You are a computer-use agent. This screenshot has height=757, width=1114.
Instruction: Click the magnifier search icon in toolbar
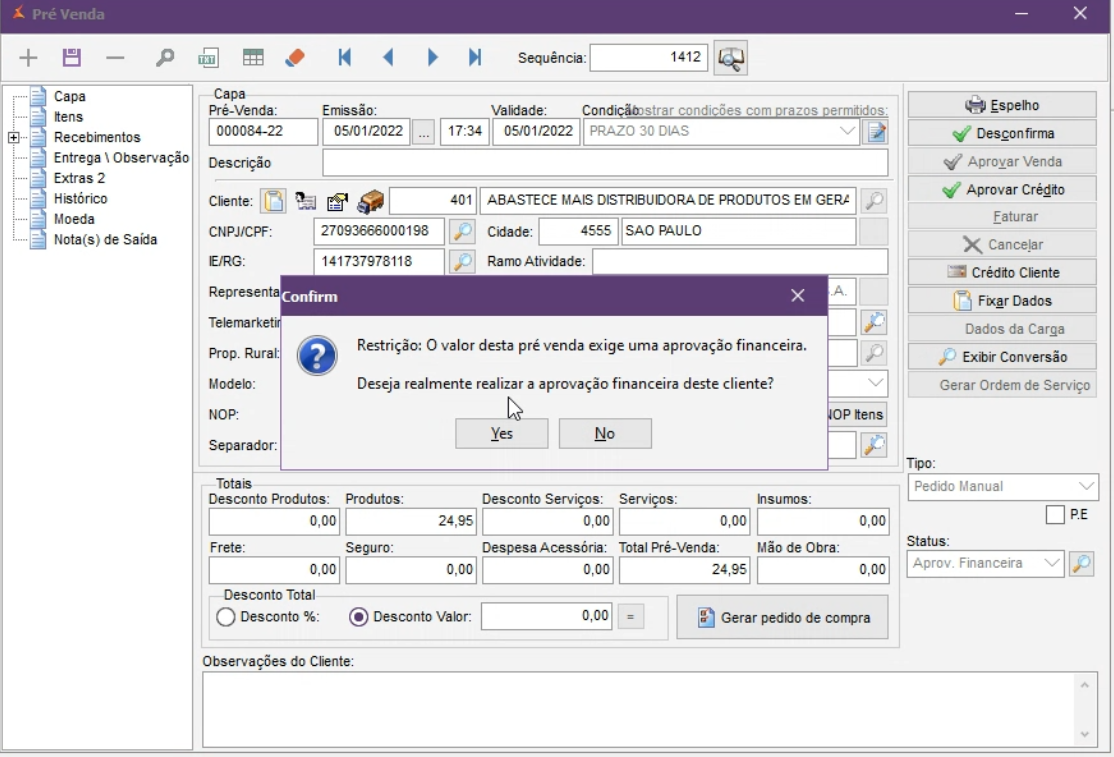pyautogui.click(x=165, y=58)
